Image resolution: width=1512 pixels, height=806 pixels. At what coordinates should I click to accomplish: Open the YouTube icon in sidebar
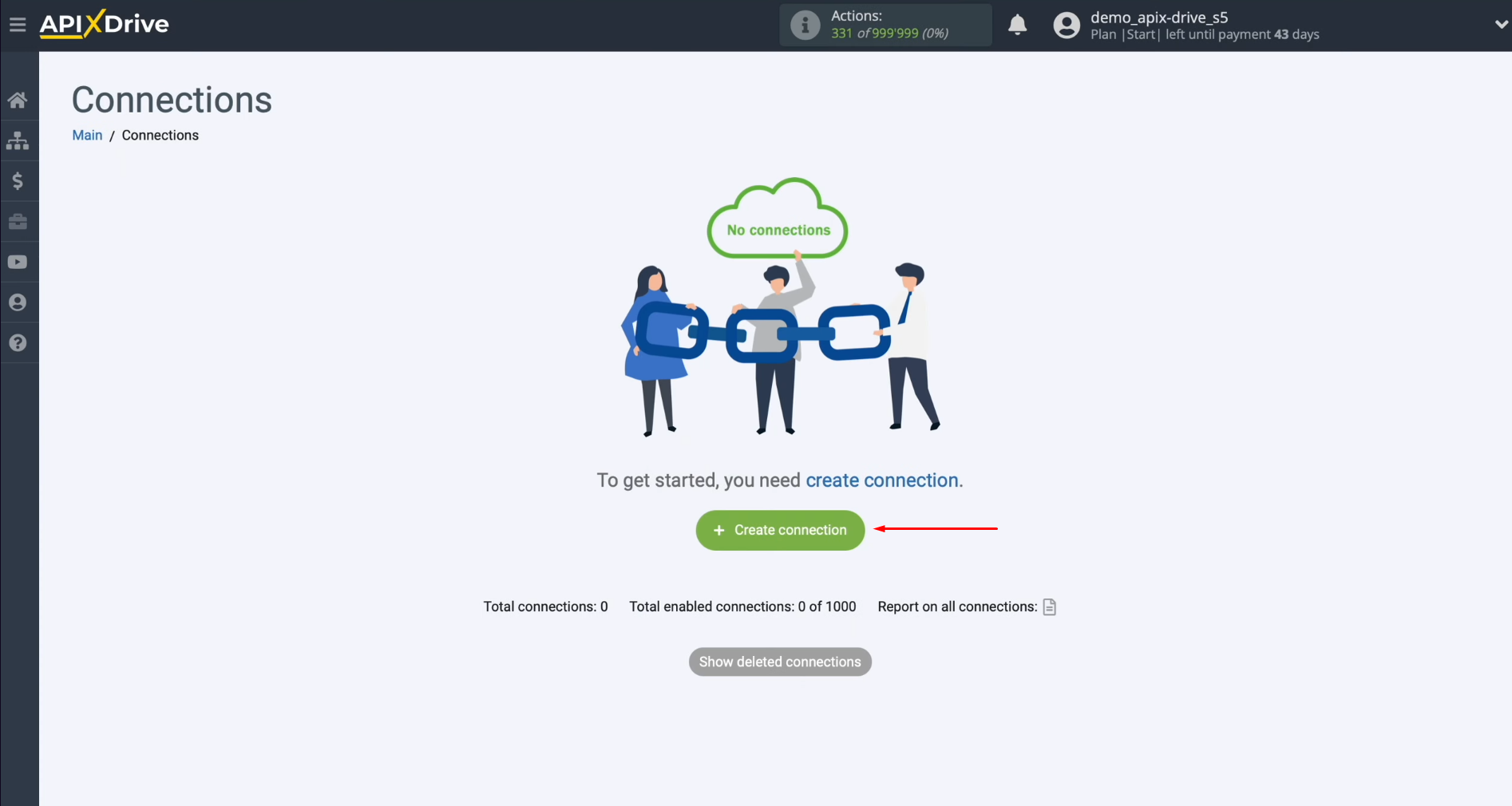(x=18, y=262)
